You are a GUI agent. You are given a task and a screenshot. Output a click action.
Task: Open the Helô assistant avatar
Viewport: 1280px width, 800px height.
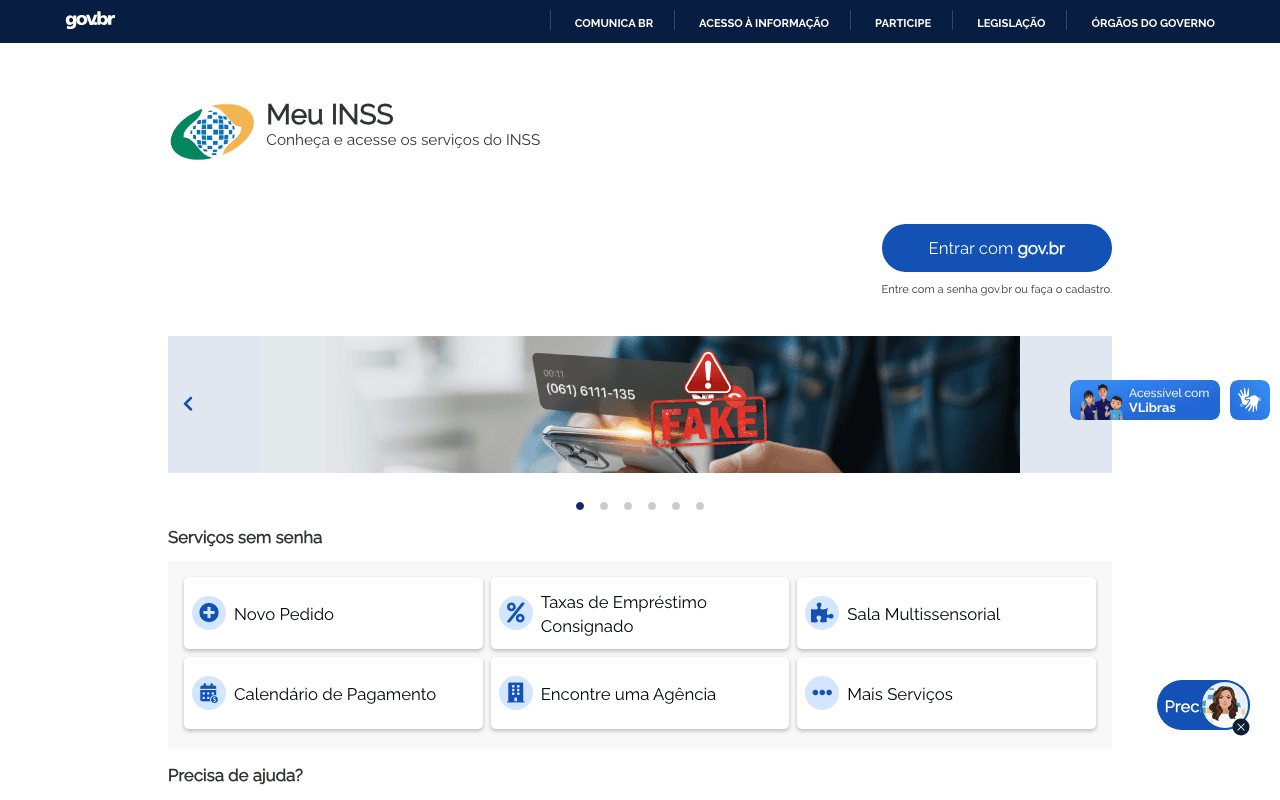point(1227,704)
